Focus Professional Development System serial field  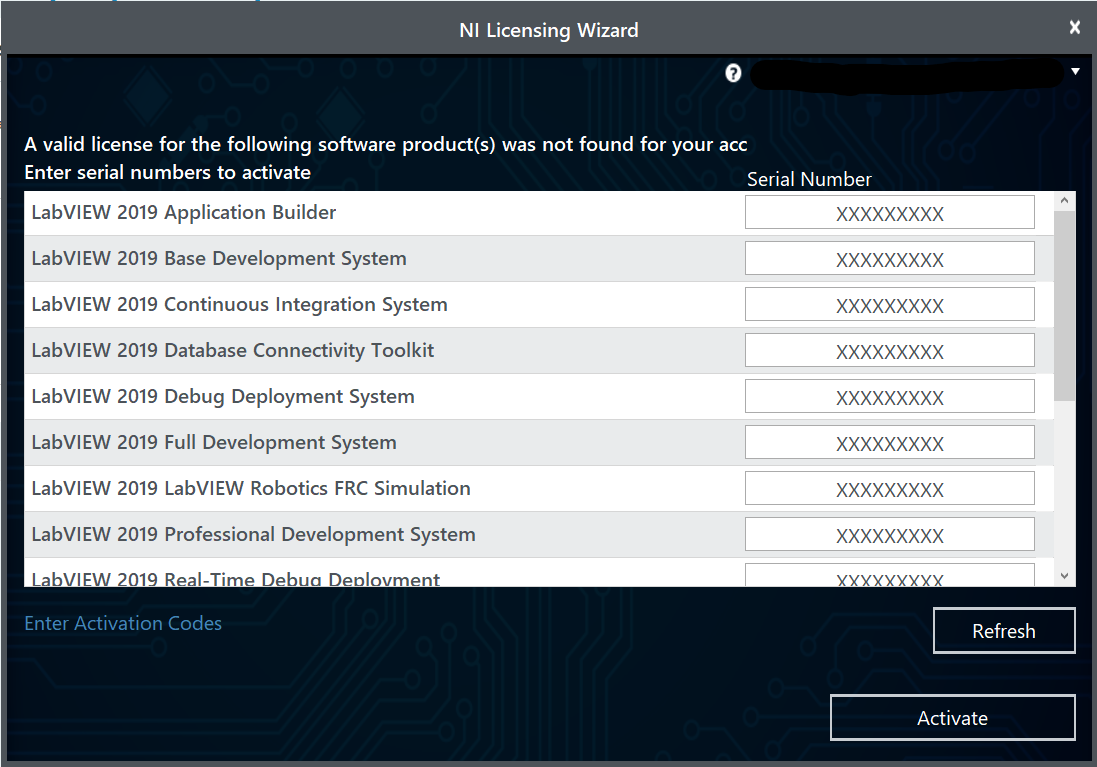[x=889, y=535]
